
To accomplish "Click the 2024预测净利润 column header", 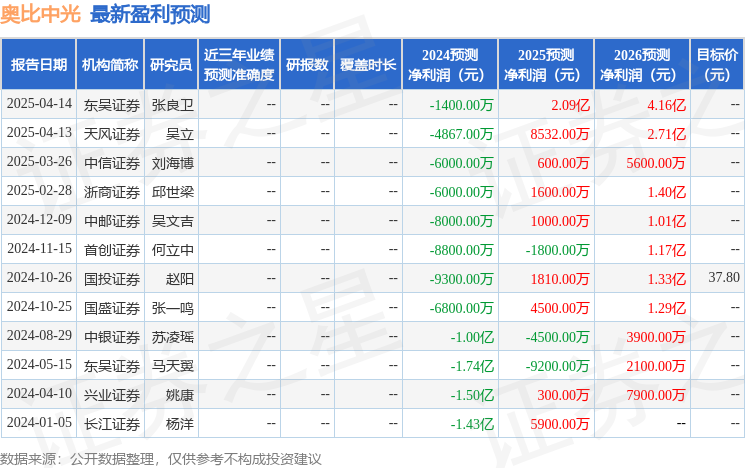I will (449, 64).
